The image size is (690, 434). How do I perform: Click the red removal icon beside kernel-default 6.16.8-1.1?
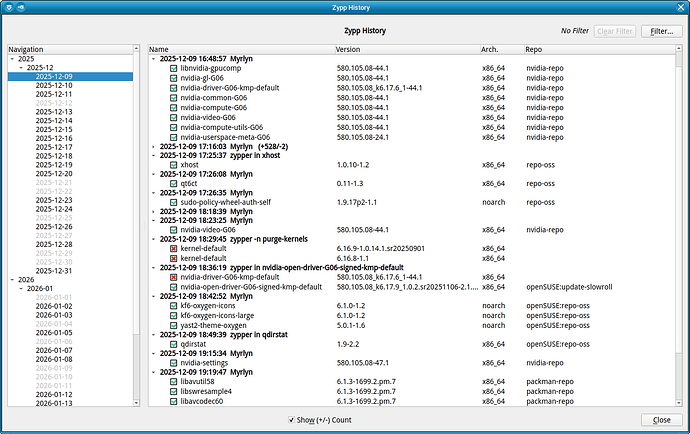point(173,258)
